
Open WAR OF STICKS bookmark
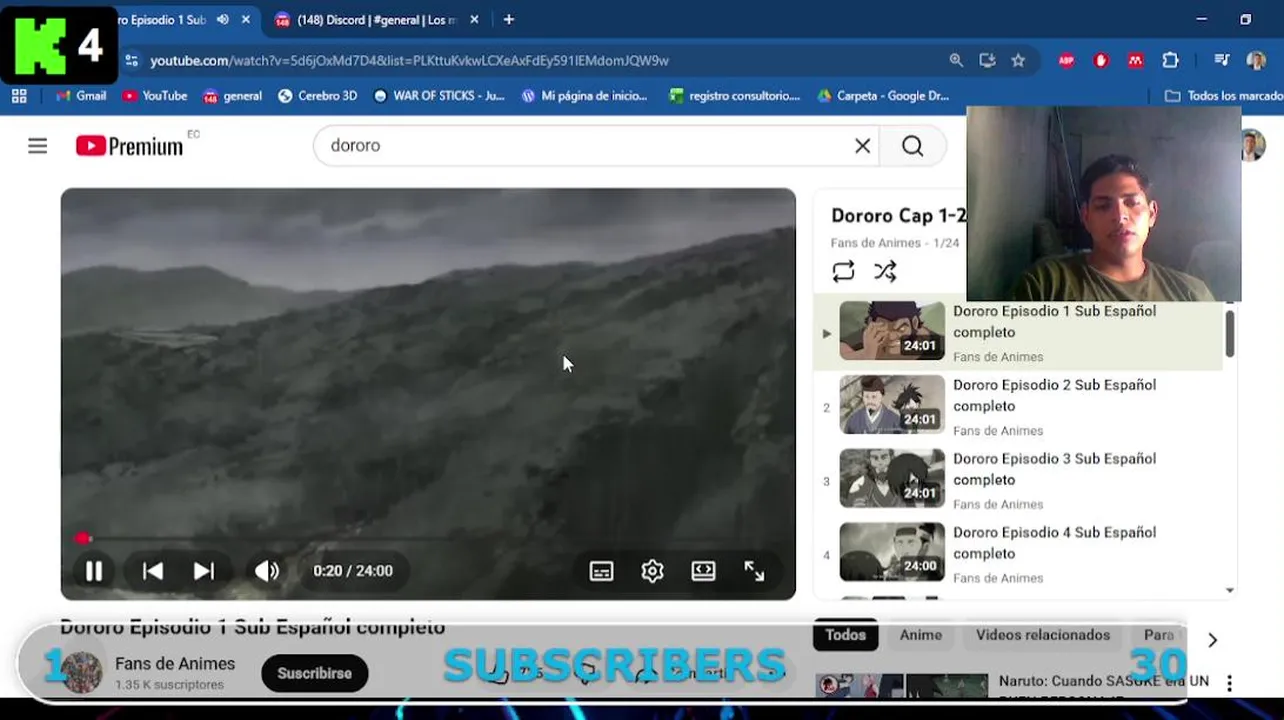click(x=439, y=96)
